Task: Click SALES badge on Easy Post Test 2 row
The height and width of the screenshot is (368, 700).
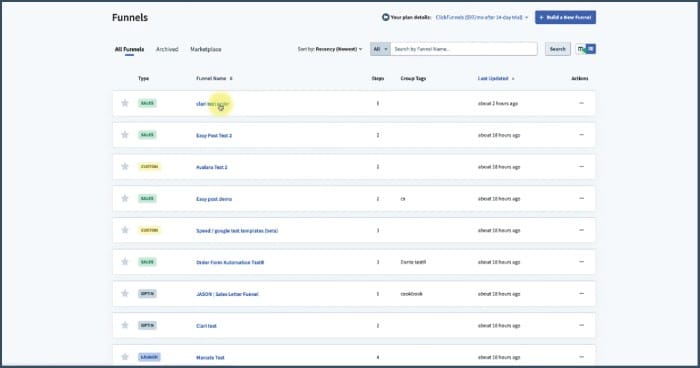Action: click(x=147, y=134)
